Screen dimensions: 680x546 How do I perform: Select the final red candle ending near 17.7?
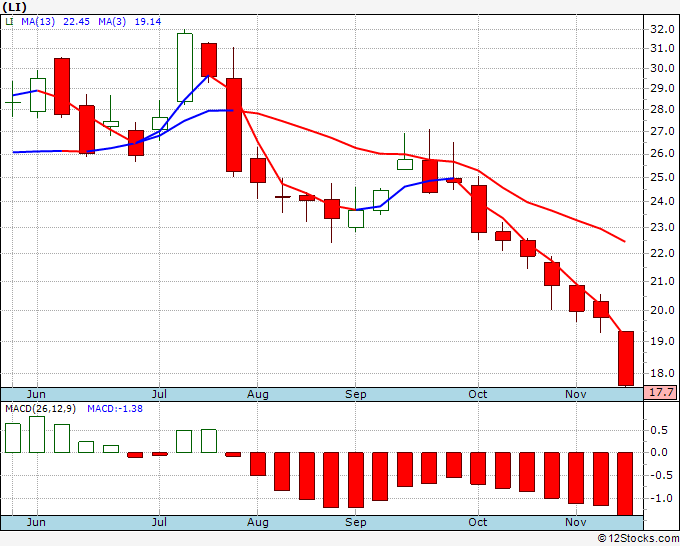click(626, 359)
